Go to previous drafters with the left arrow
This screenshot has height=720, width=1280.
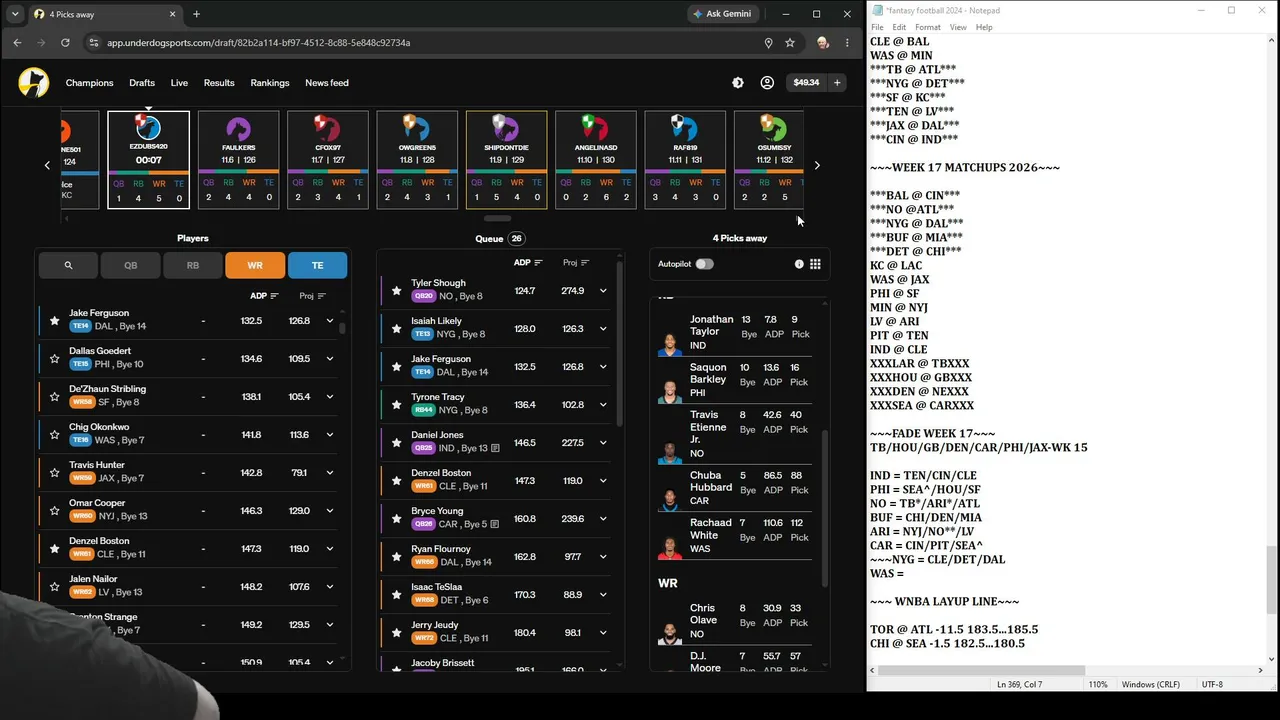[47, 165]
